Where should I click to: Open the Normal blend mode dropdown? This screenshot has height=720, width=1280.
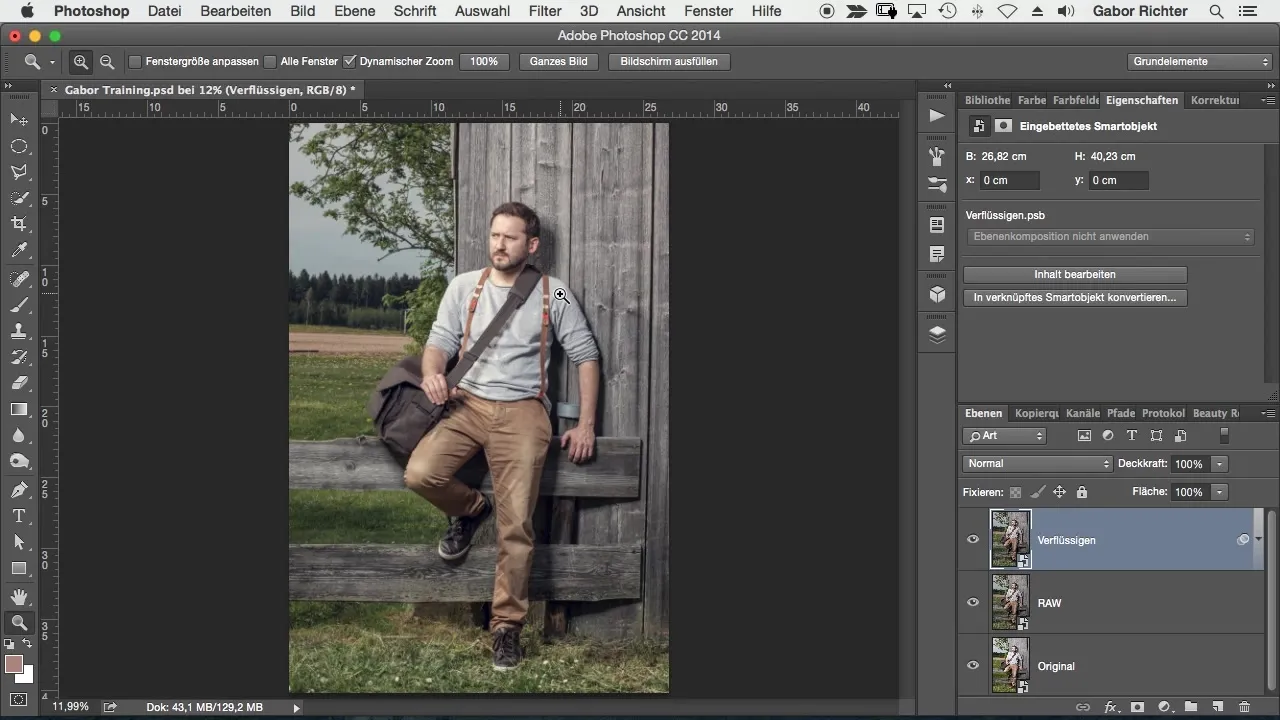tap(1037, 464)
